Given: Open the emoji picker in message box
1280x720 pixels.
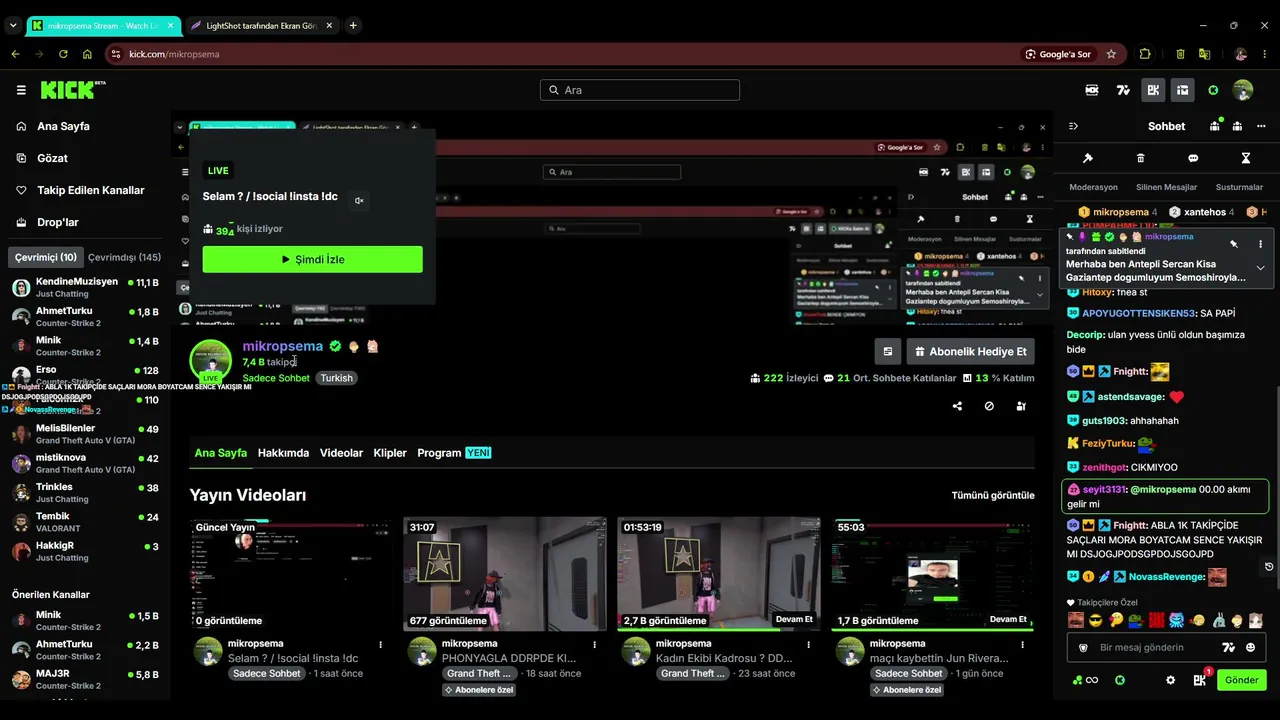Looking at the screenshot, I should coord(1250,648).
